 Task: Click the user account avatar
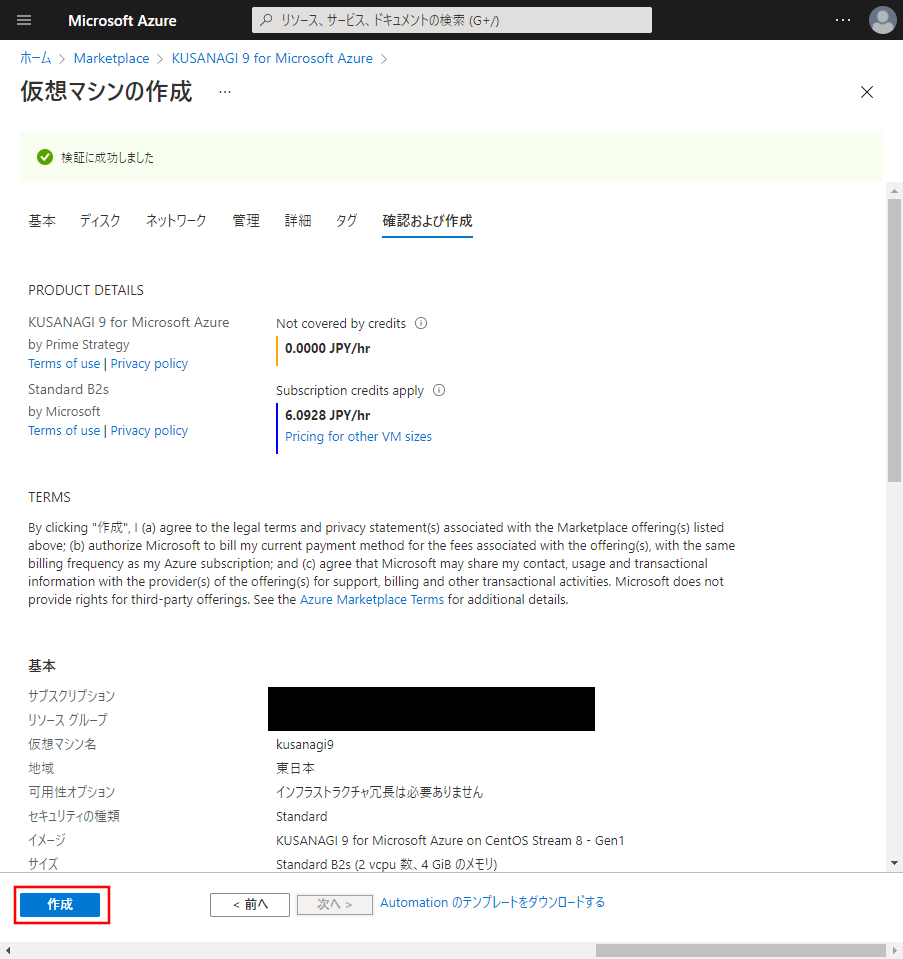click(882, 20)
